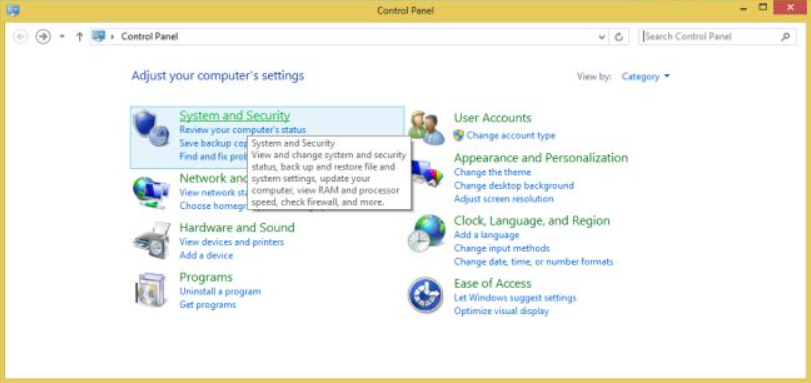This screenshot has height=383, width=811.
Task: Open the recent locations dropdown arrow
Action: point(62,37)
